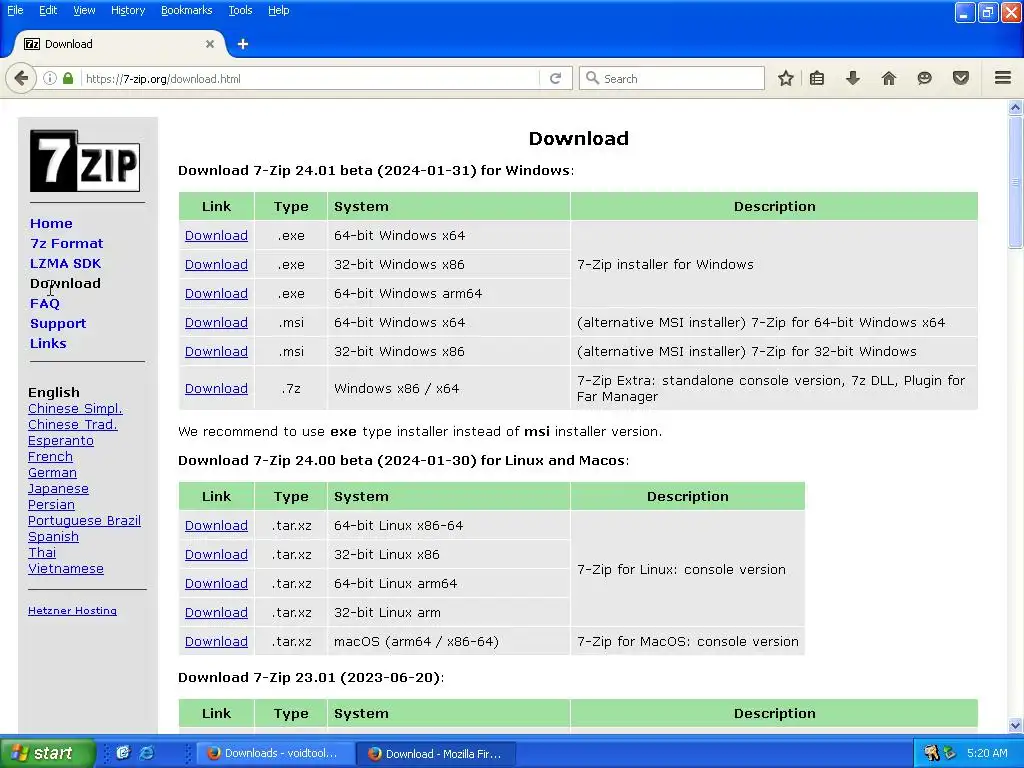Image resolution: width=1024 pixels, height=768 pixels.
Task: Switch language to Portuguese Brazil
Action: (84, 520)
